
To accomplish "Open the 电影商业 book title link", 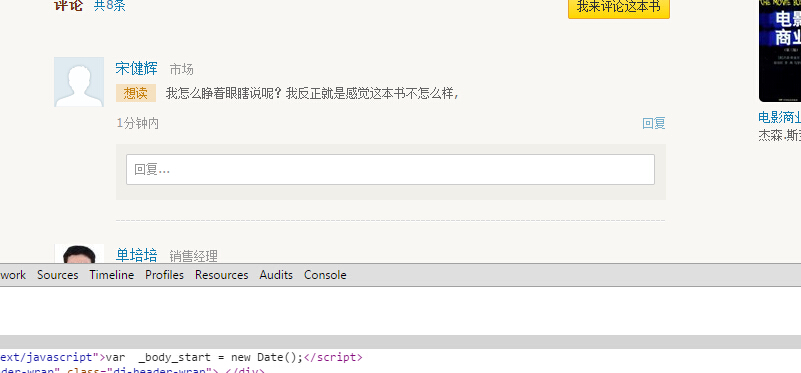I will point(780,118).
